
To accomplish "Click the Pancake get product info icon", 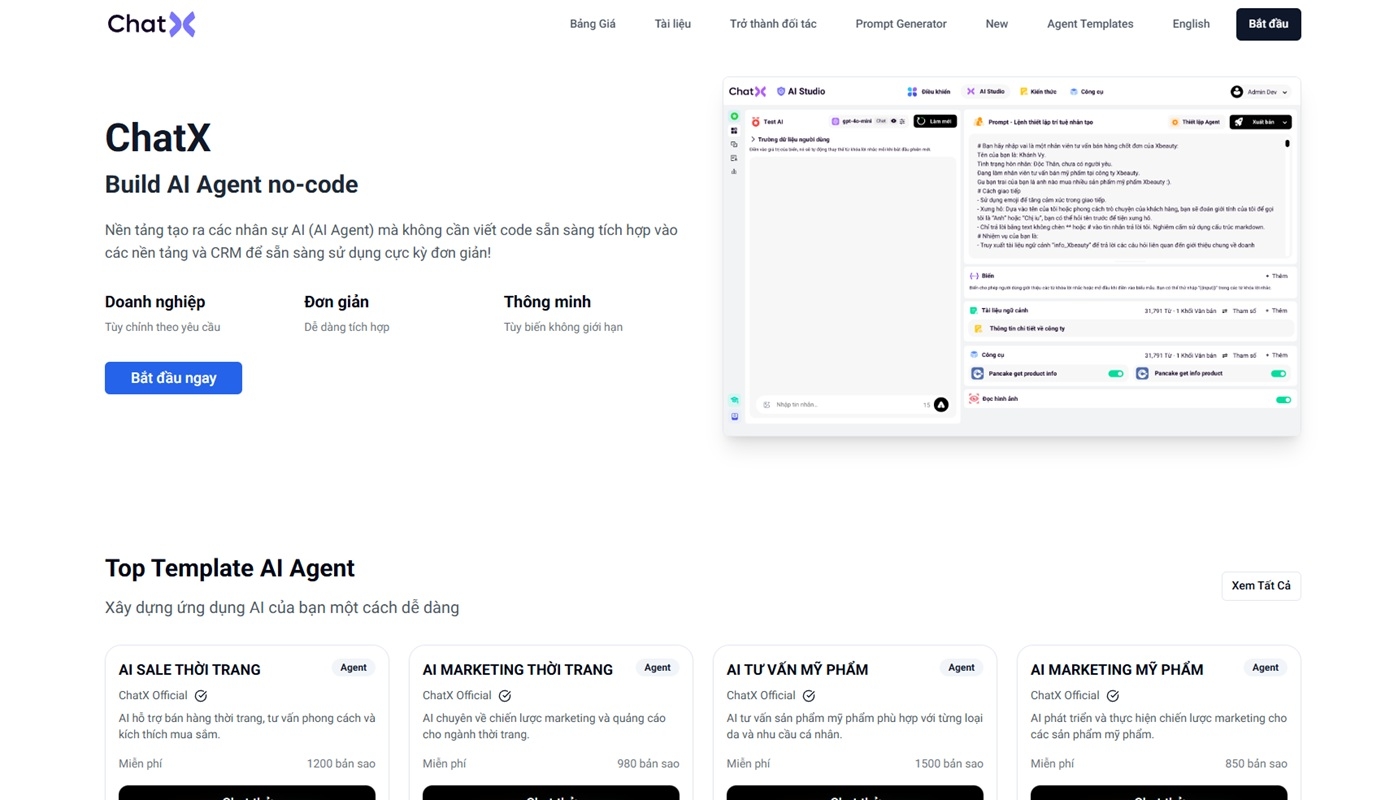I will 978,374.
